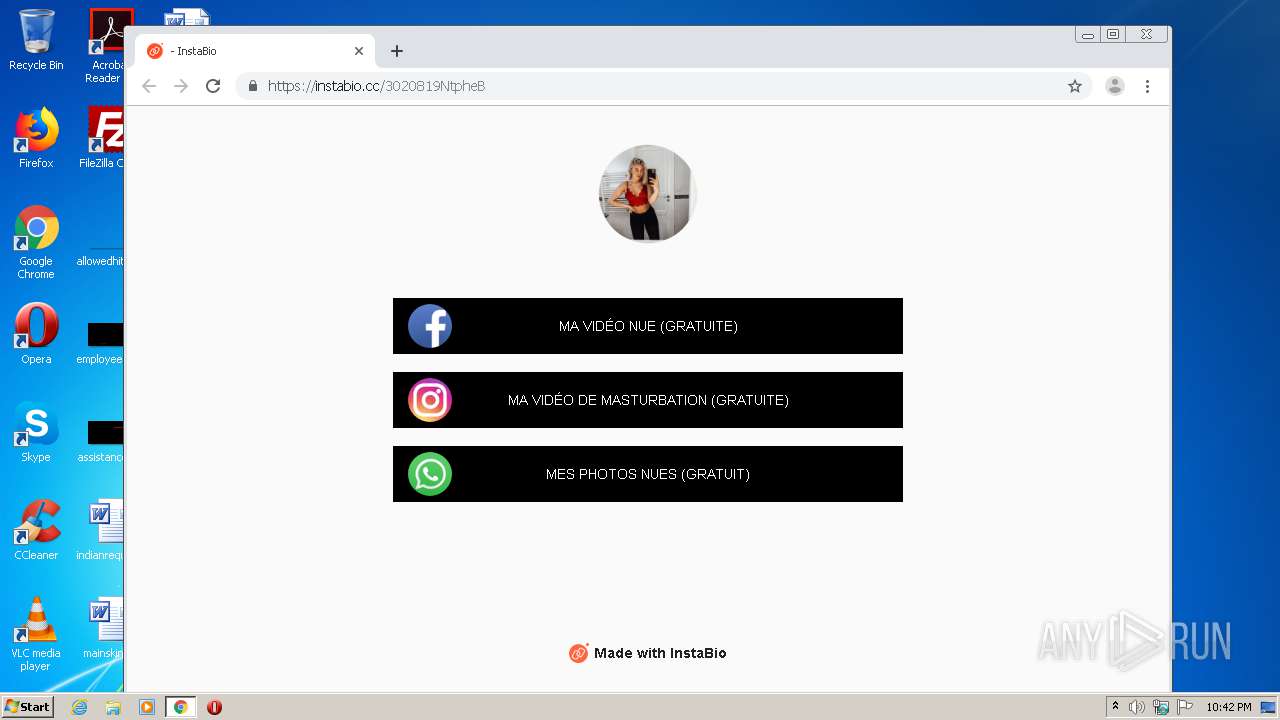Open the volume speaker tray icon
This screenshot has height=720, width=1280.
point(1137,707)
